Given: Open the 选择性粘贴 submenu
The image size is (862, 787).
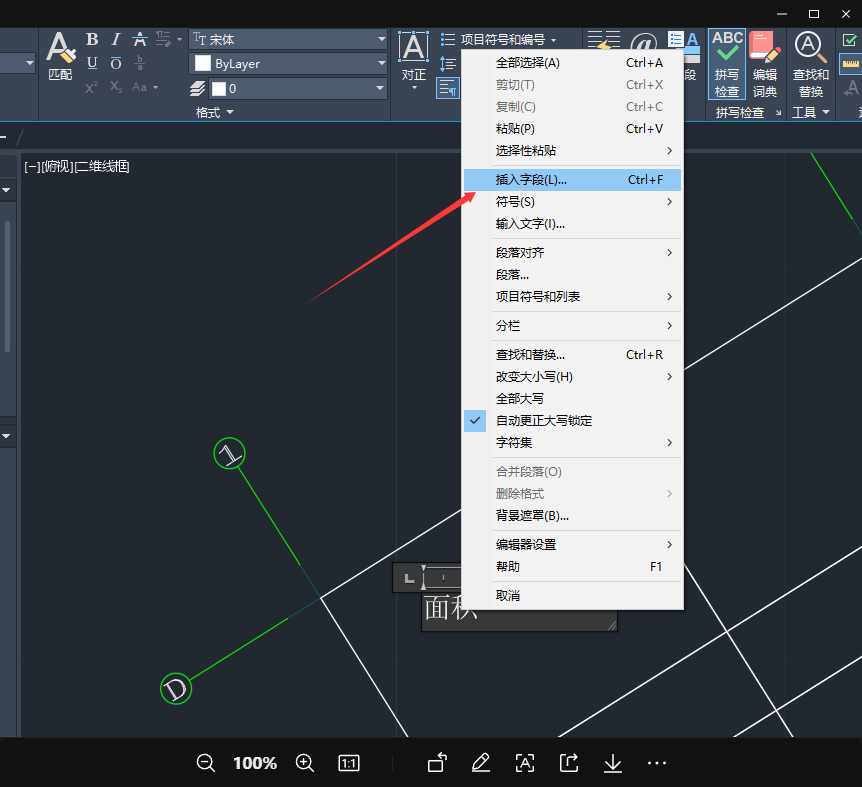Looking at the screenshot, I should point(572,151).
